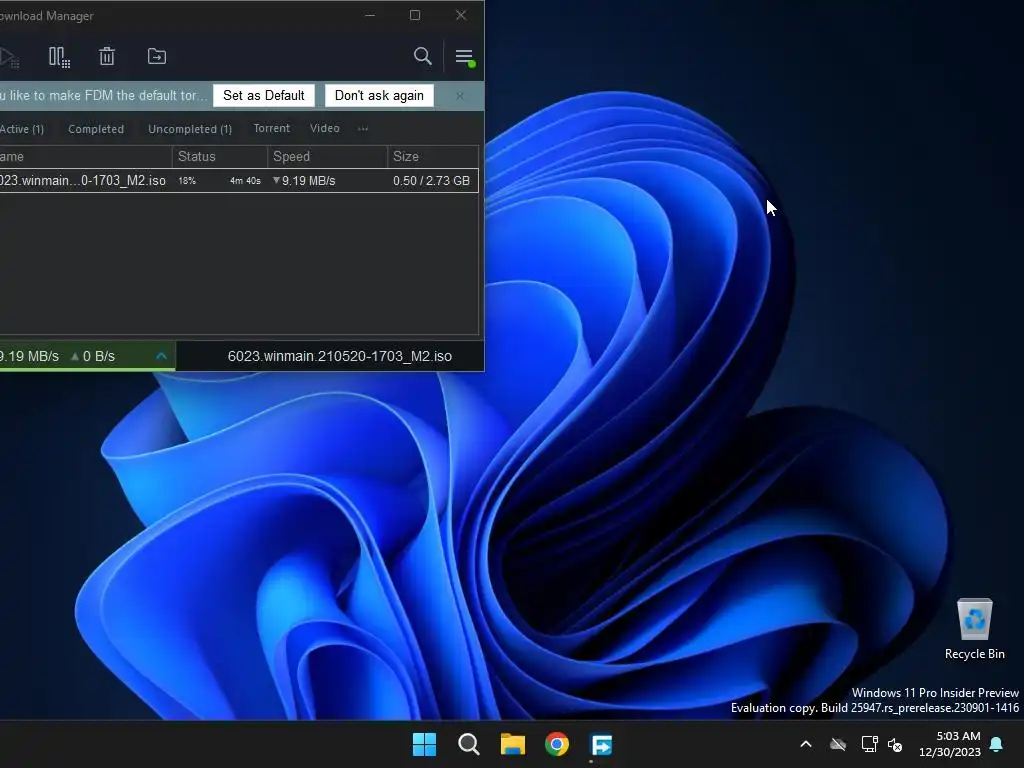The image size is (1024, 768).
Task: Sort downloads by Speed column header
Action: tap(327, 156)
